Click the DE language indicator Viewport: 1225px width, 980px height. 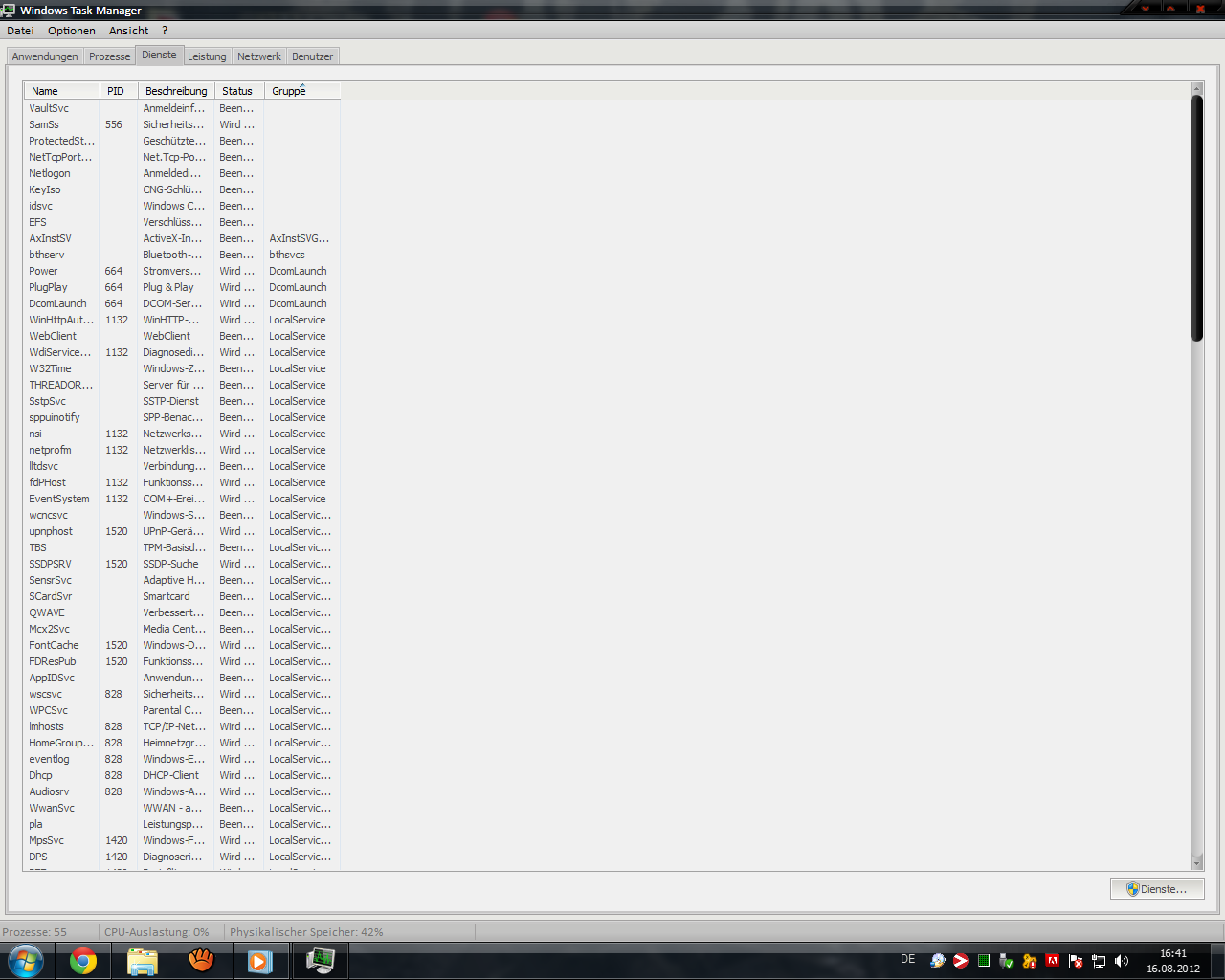click(x=908, y=959)
